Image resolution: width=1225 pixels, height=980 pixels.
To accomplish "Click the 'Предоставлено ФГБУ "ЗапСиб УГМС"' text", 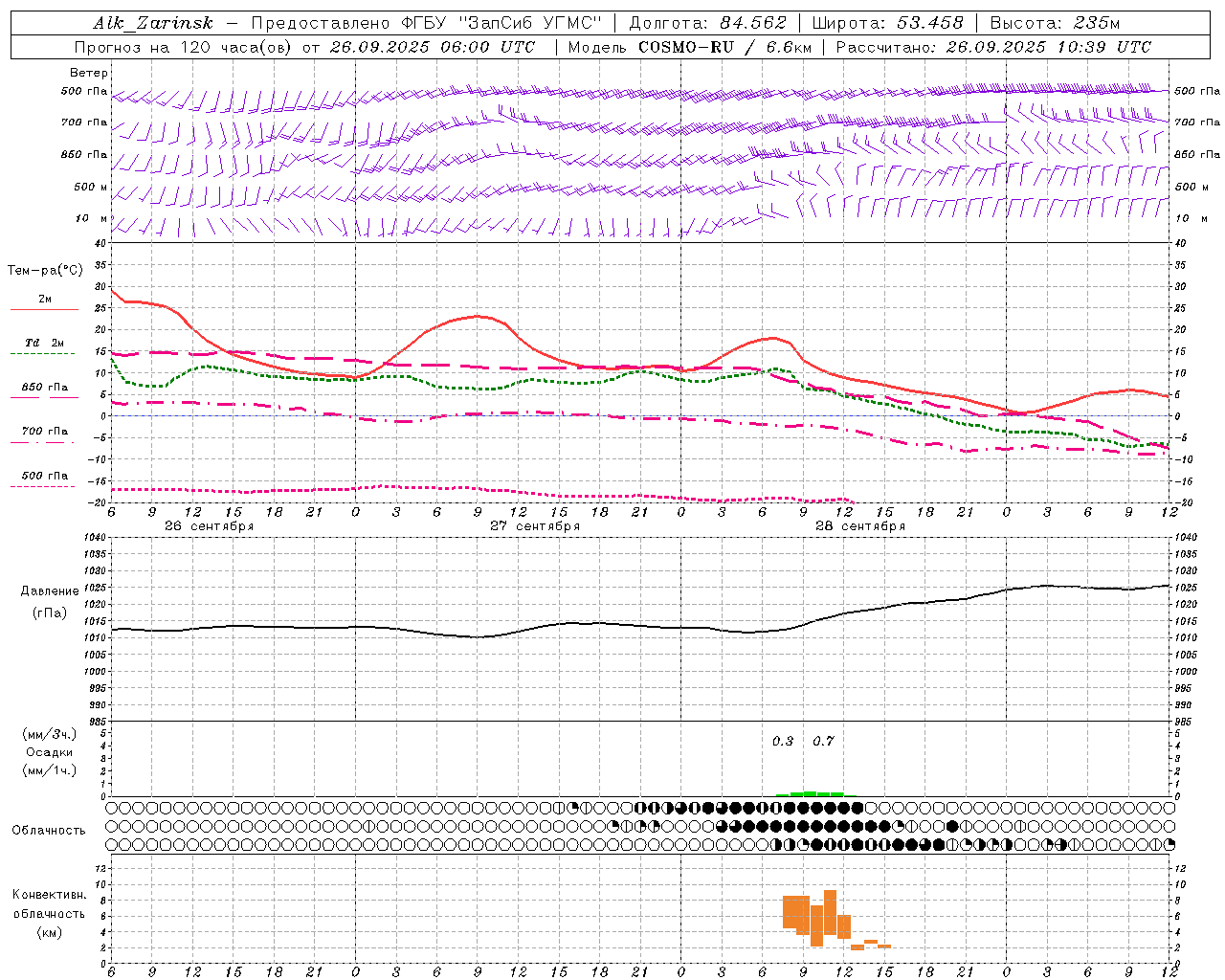I will [x=426, y=23].
